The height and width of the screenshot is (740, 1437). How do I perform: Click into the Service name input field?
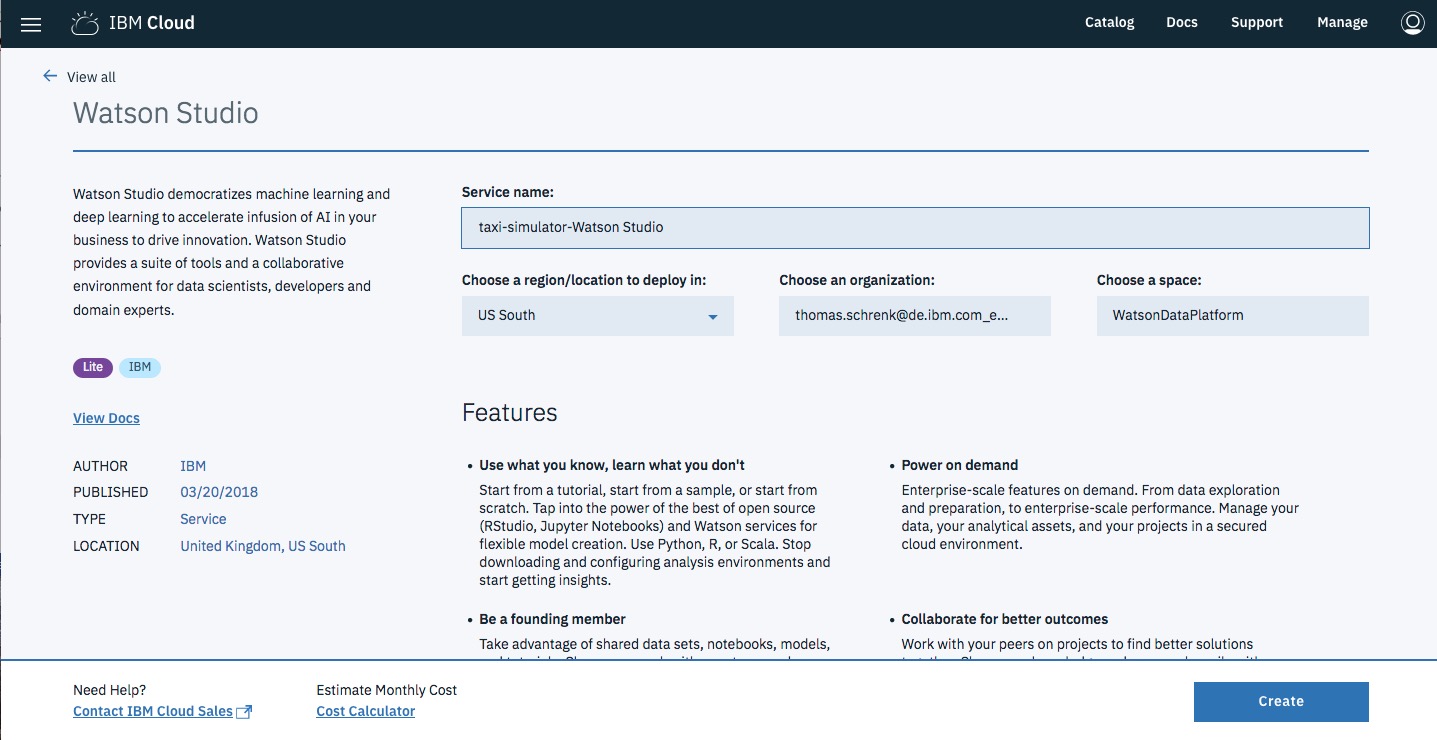pos(915,227)
